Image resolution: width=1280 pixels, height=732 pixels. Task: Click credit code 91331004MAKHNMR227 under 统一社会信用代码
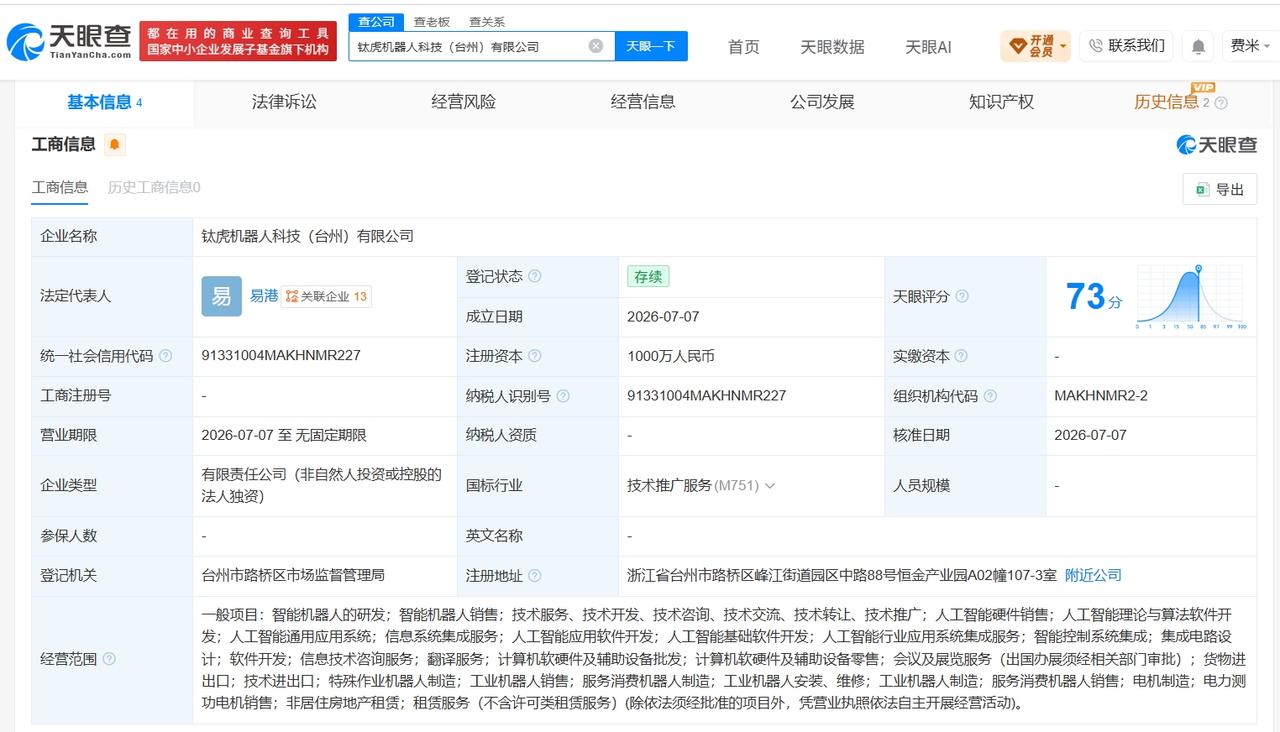(281, 356)
